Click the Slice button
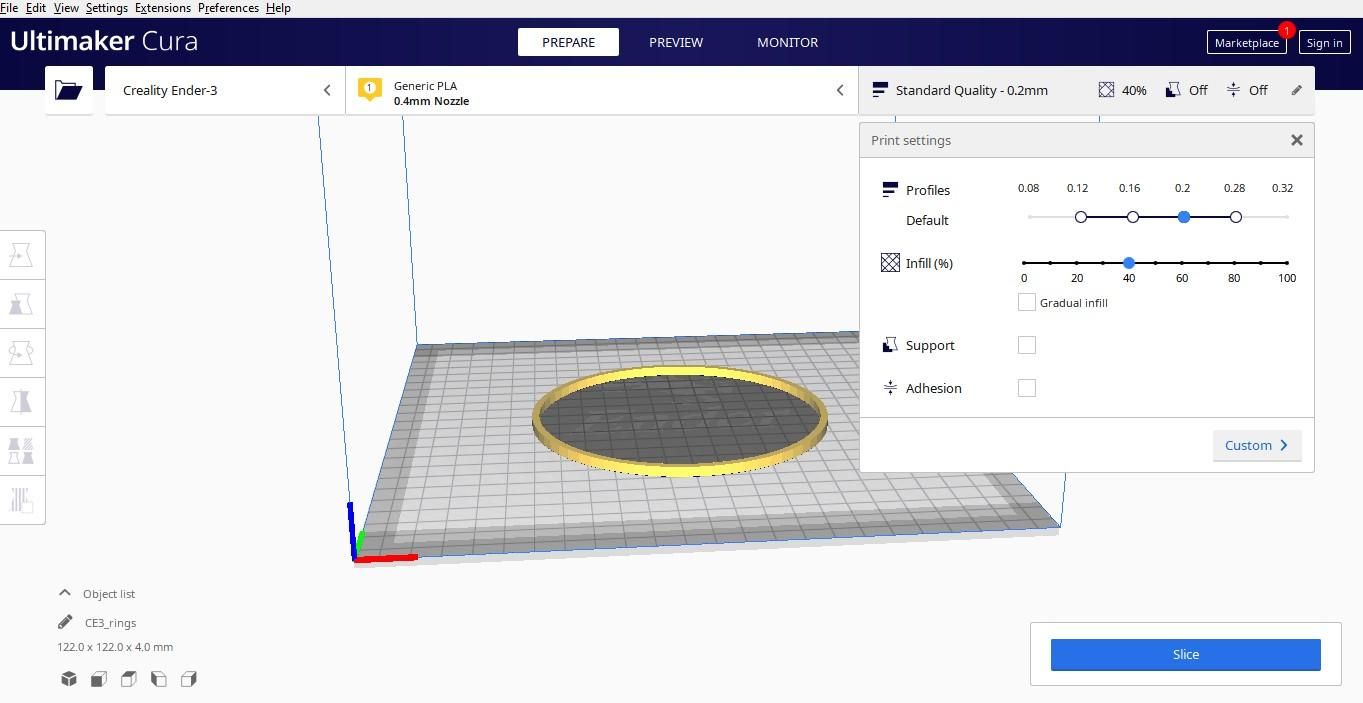Image resolution: width=1363 pixels, height=703 pixels. pyautogui.click(x=1185, y=654)
